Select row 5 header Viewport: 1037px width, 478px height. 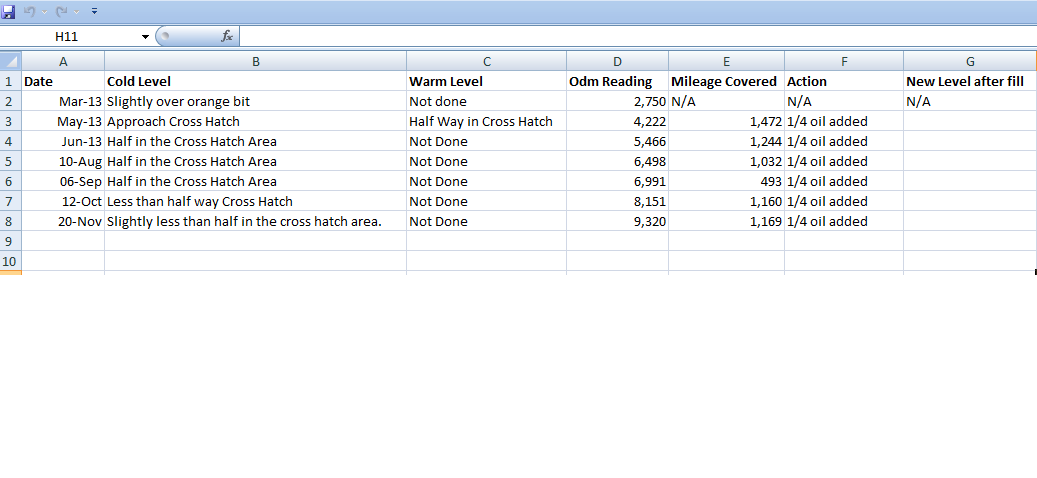(x=11, y=161)
